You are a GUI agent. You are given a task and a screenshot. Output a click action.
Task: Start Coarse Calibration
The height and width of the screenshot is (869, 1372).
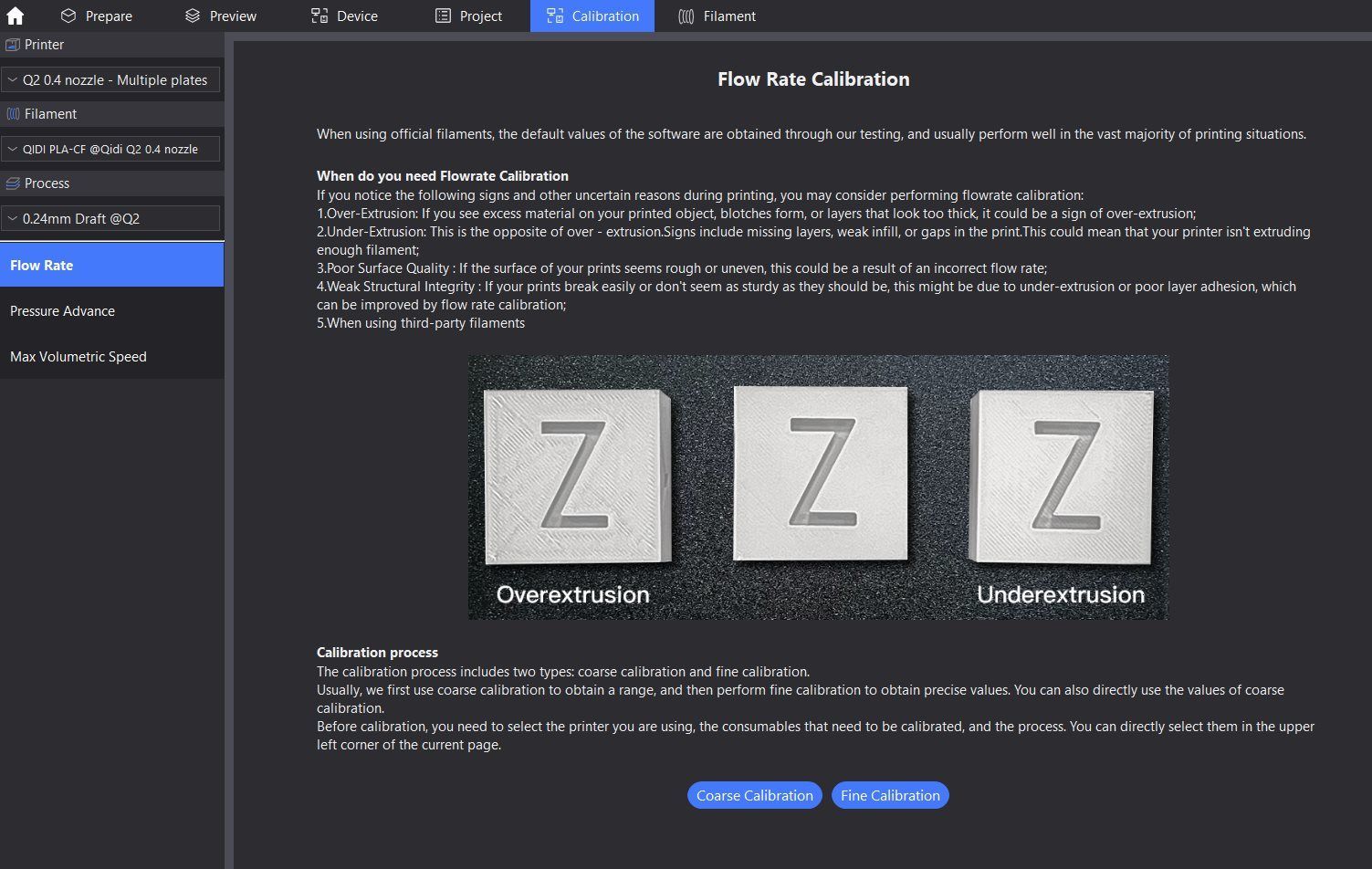[754, 795]
